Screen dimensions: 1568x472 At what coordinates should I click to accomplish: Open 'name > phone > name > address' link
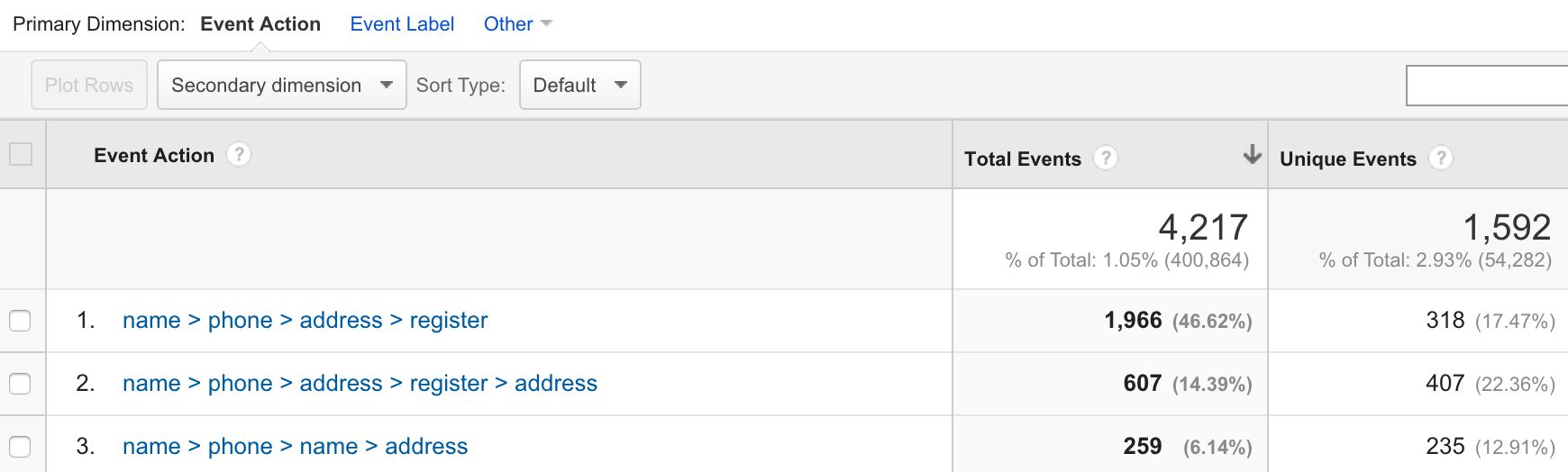coord(295,446)
